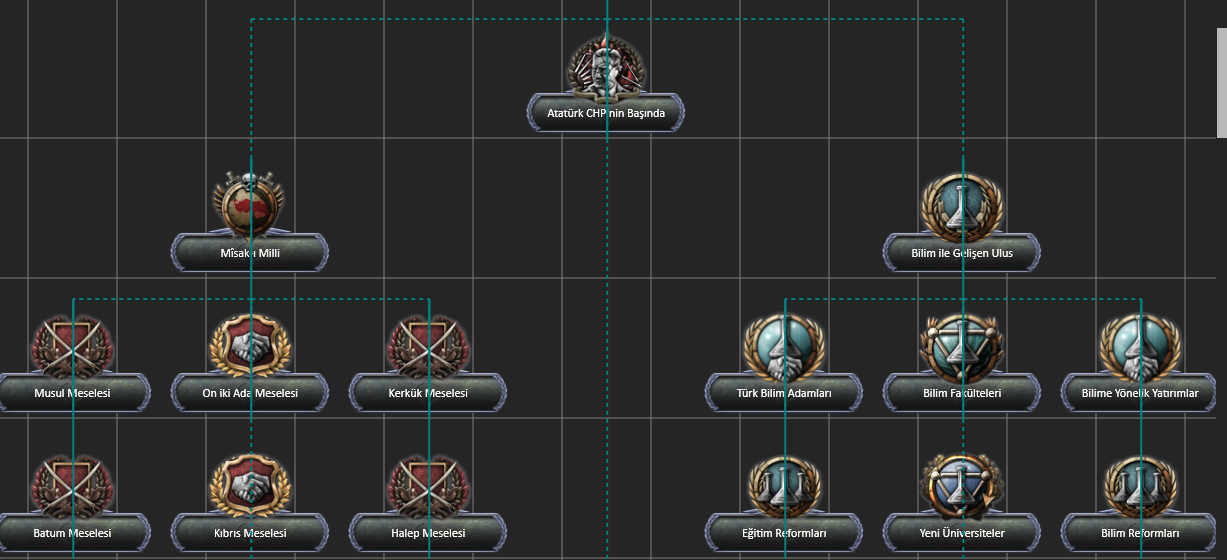Screen dimensions: 1227x560
Task: Select the Batum Meselesi focus label
Action: click(72, 533)
